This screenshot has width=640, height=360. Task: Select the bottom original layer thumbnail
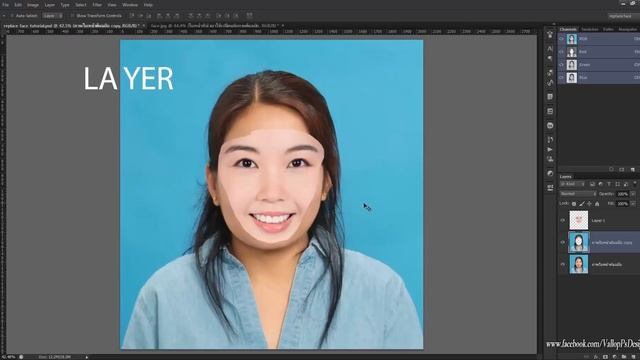(x=579, y=264)
